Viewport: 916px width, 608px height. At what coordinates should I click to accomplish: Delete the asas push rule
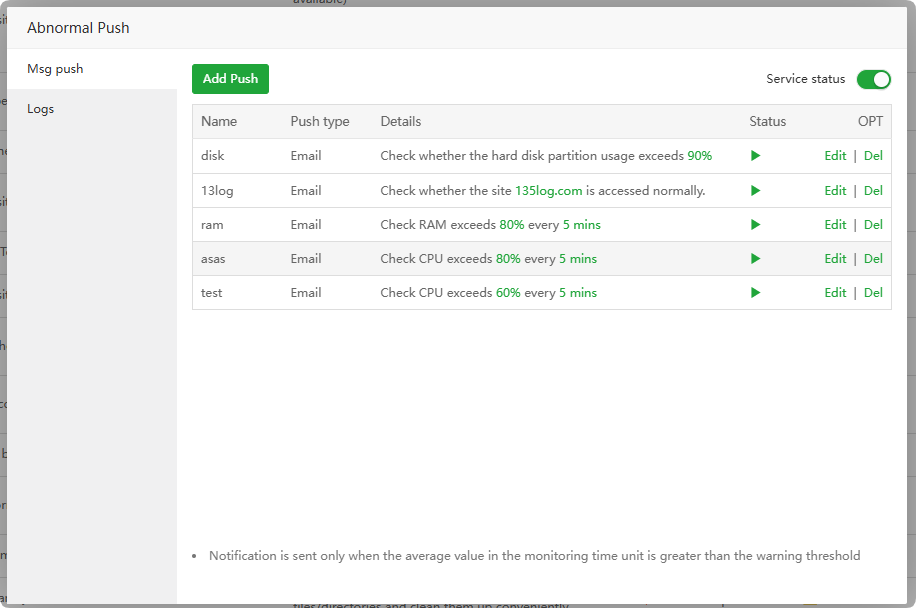pos(873,258)
